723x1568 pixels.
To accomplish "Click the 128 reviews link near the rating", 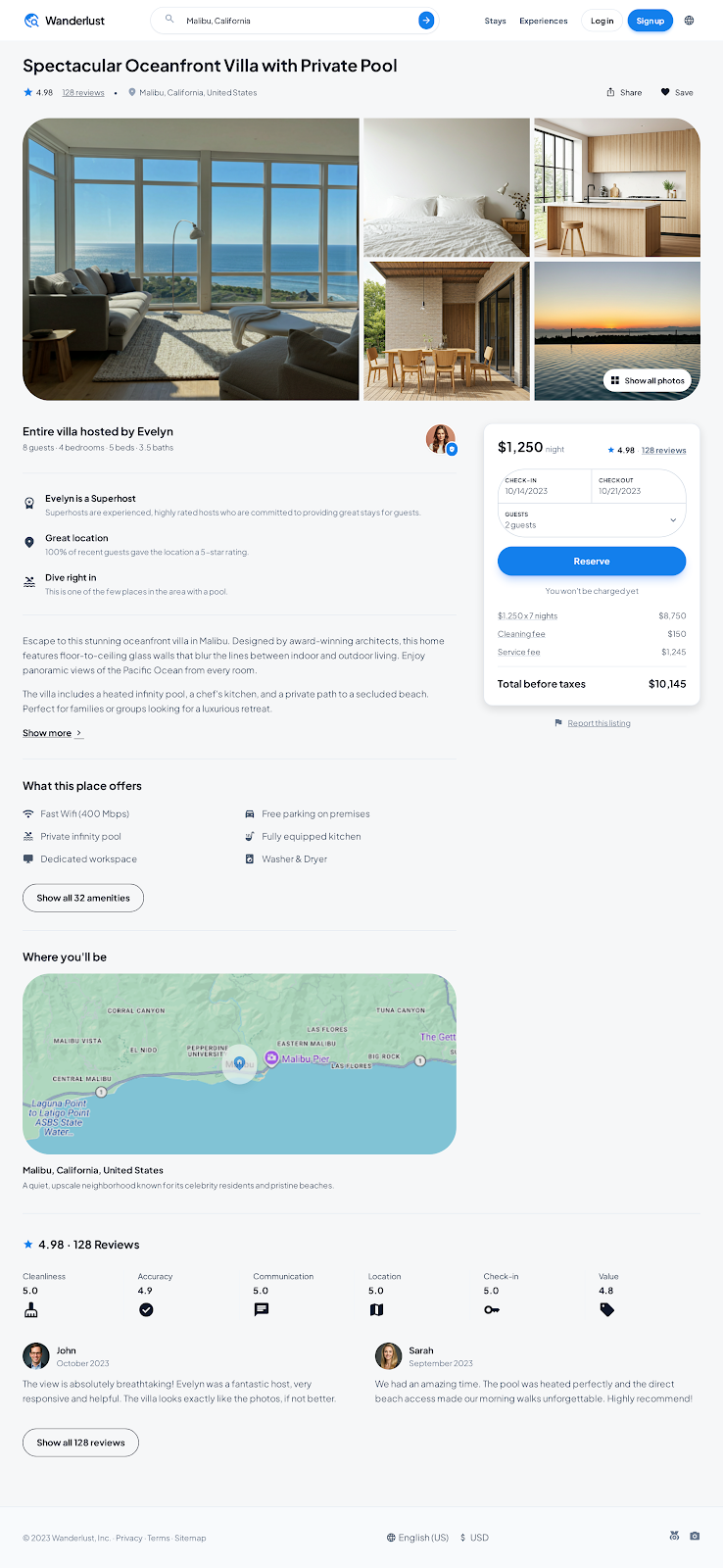I will [82, 92].
